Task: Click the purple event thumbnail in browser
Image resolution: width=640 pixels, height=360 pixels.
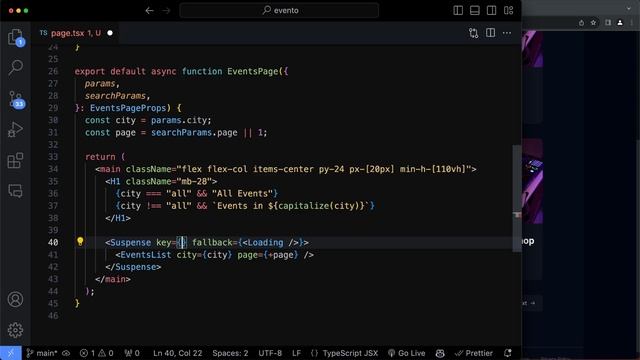Action: [532, 181]
